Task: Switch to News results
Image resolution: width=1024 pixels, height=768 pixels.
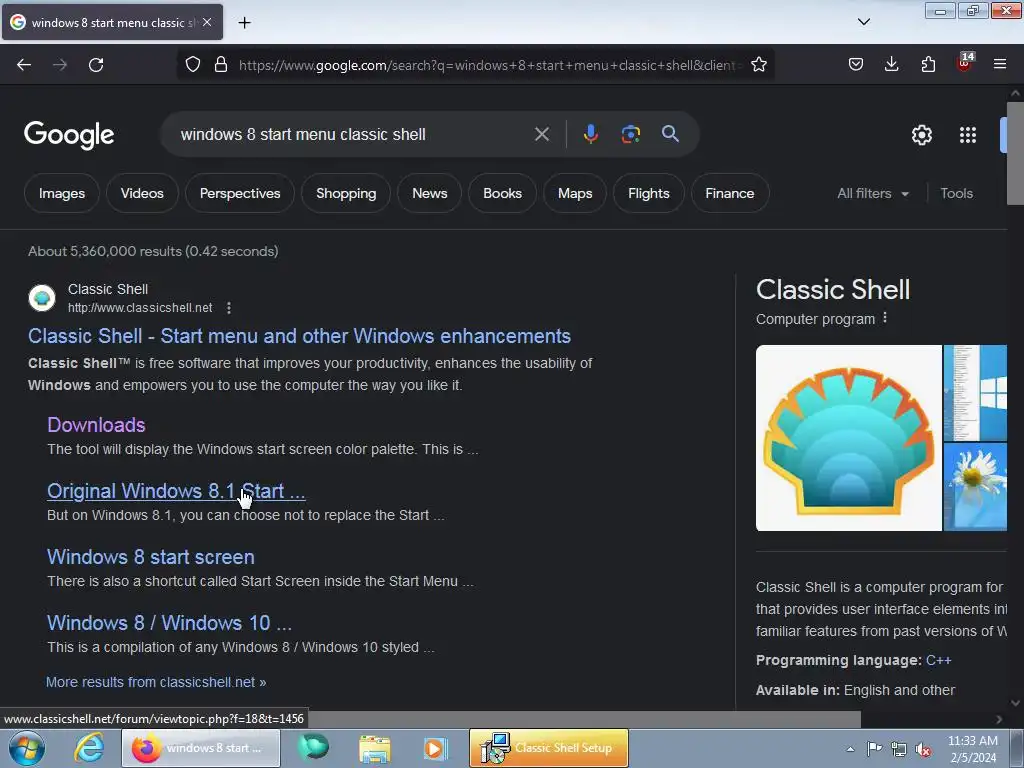Action: click(x=430, y=193)
